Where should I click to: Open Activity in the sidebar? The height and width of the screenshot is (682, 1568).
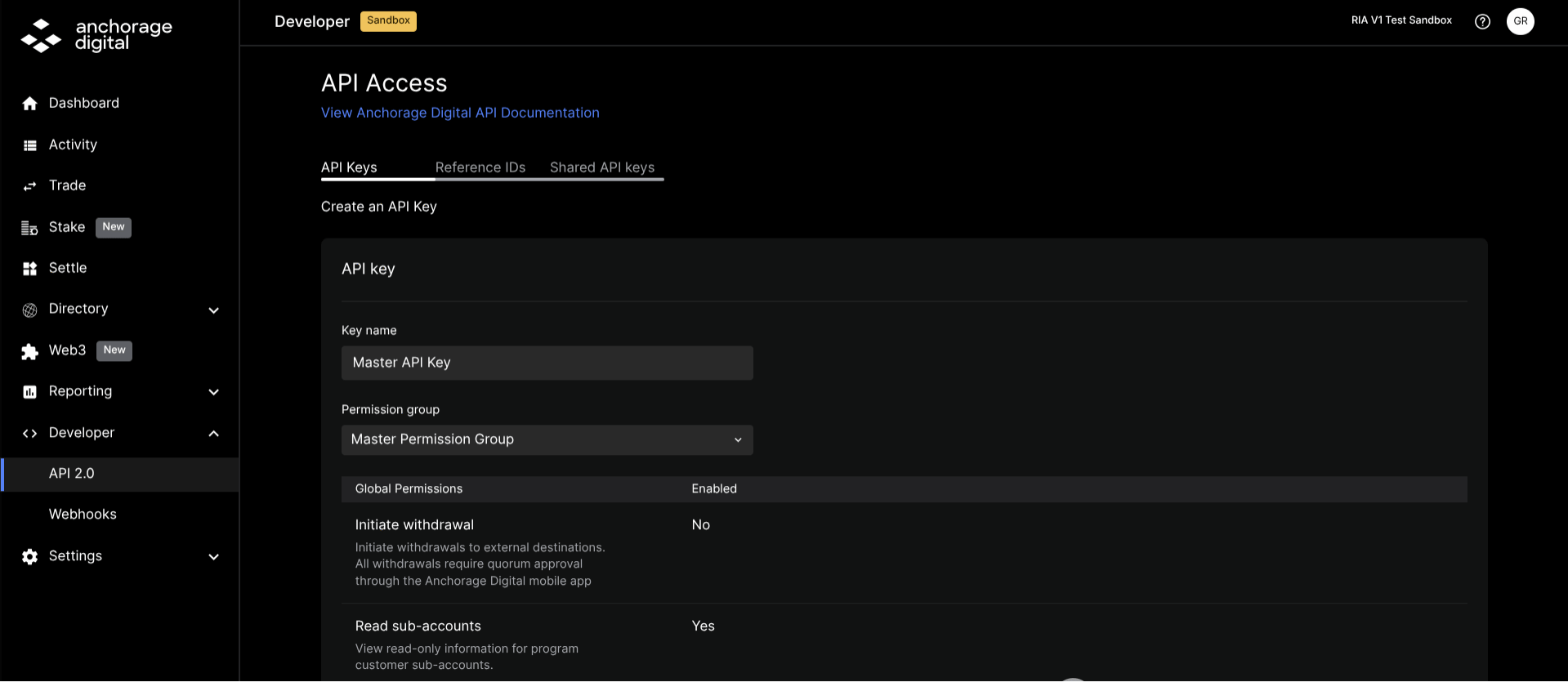[73, 145]
